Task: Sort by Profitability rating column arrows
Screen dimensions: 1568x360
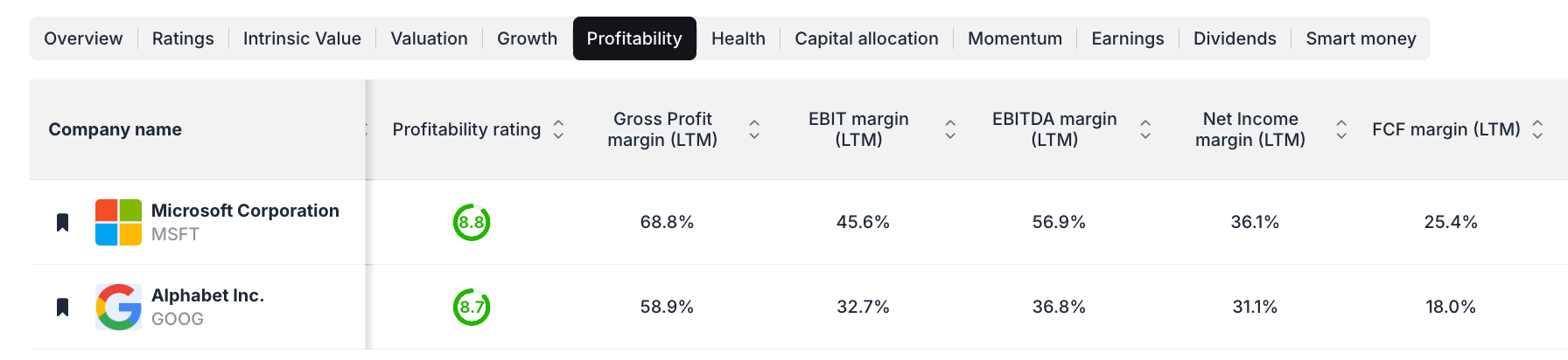Action: (x=558, y=129)
